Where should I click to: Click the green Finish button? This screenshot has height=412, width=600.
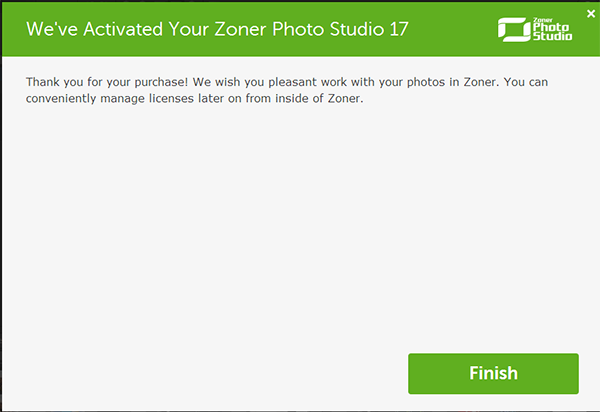[493, 374]
